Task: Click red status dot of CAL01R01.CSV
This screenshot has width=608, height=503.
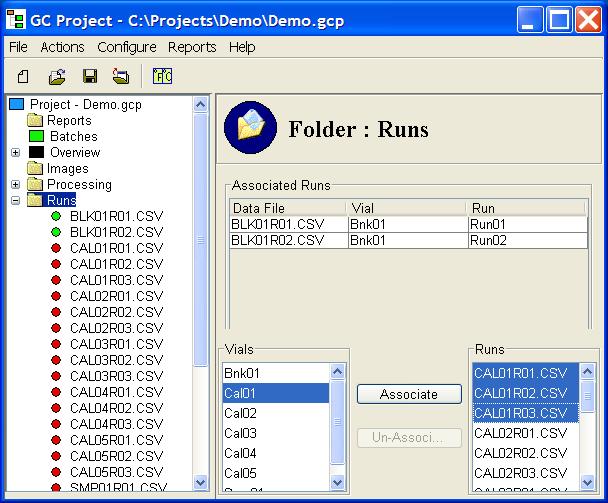Action: (56, 248)
